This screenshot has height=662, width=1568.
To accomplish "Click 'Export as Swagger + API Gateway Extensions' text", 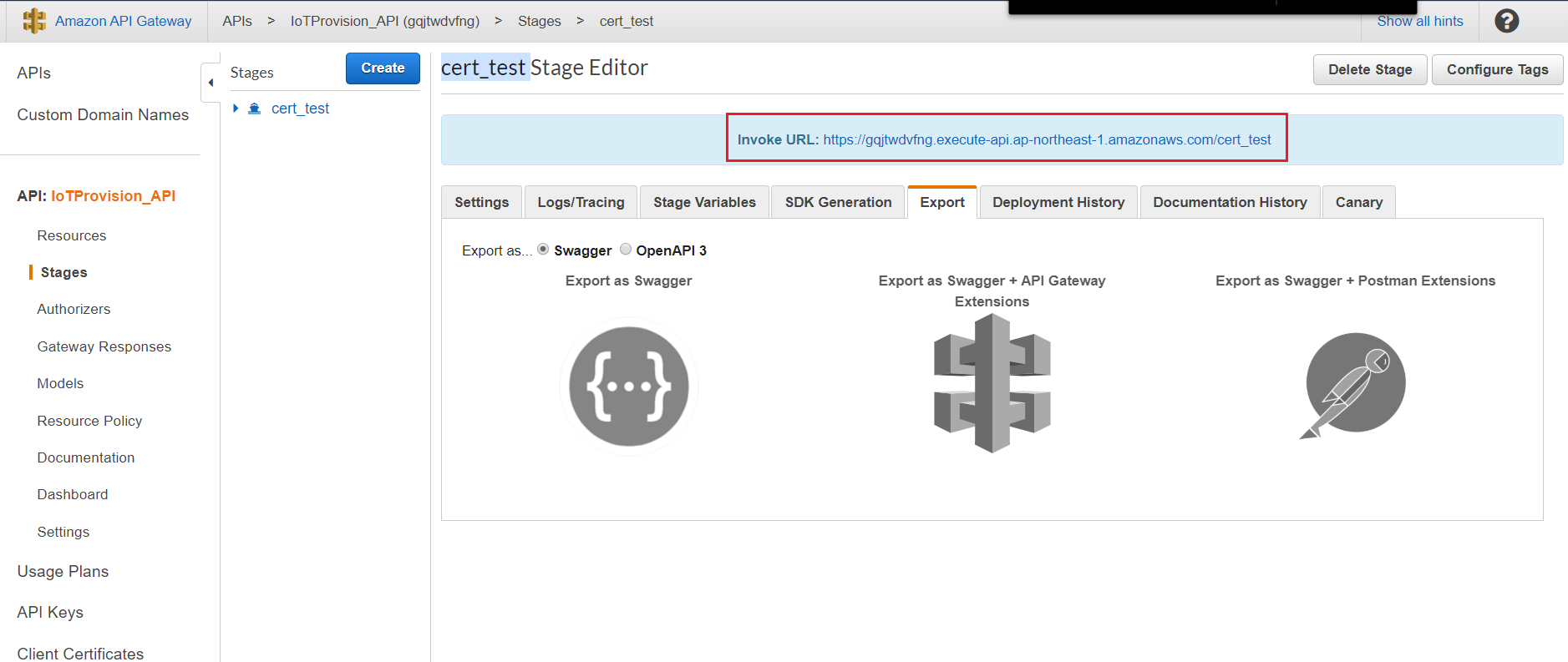I will click(x=992, y=291).
